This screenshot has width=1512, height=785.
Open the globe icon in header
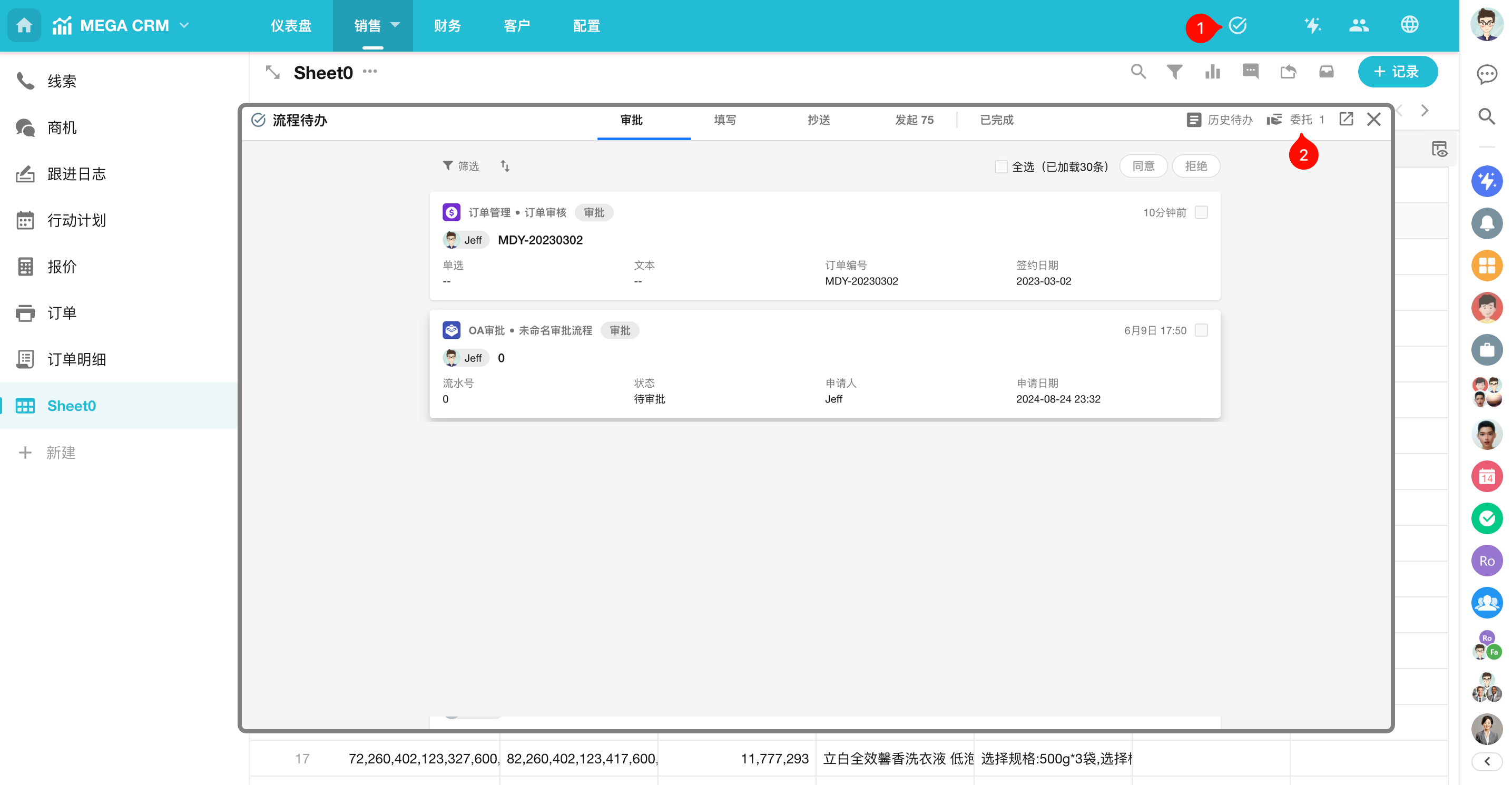point(1409,25)
